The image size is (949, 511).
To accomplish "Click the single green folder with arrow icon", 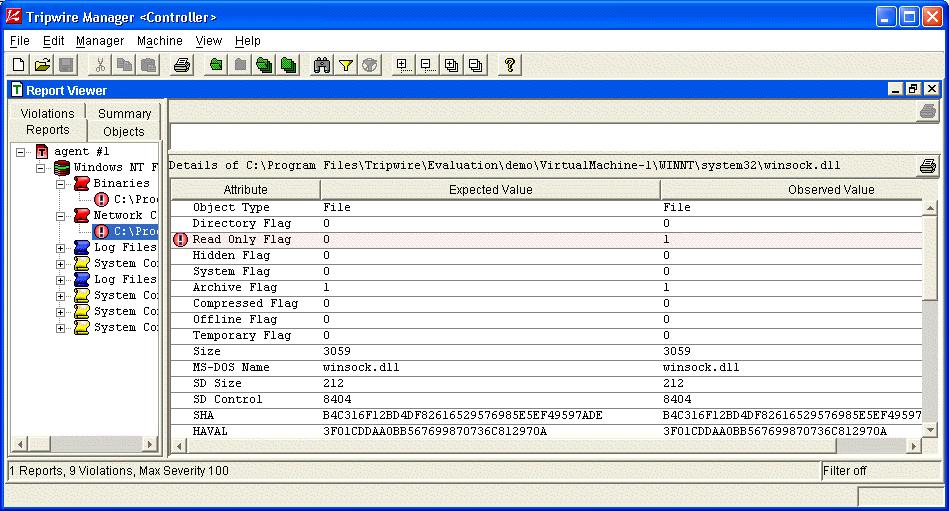I will pos(216,65).
